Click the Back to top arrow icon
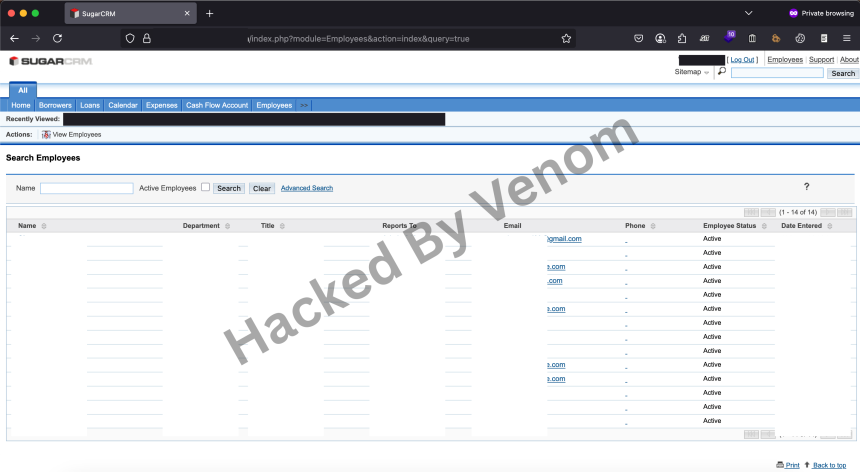 tap(807, 465)
